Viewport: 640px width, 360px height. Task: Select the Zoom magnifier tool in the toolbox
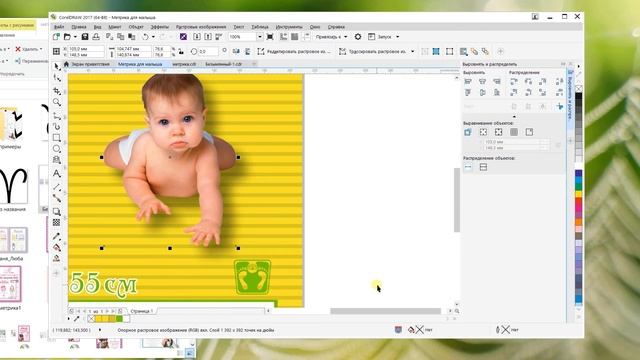(x=57, y=102)
